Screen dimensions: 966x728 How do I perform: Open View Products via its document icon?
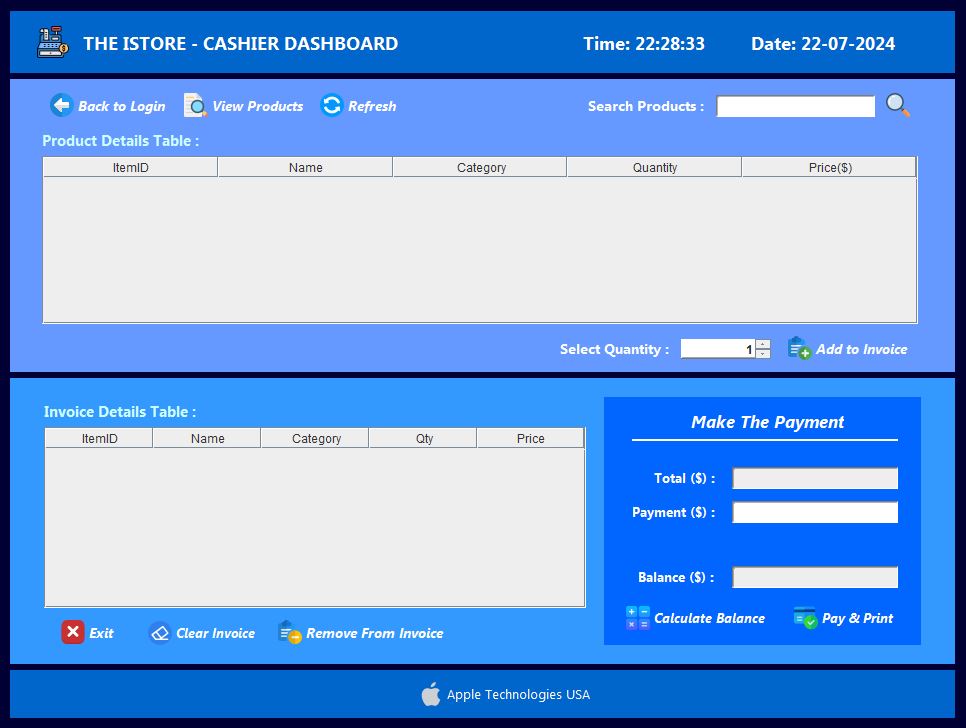tap(195, 105)
